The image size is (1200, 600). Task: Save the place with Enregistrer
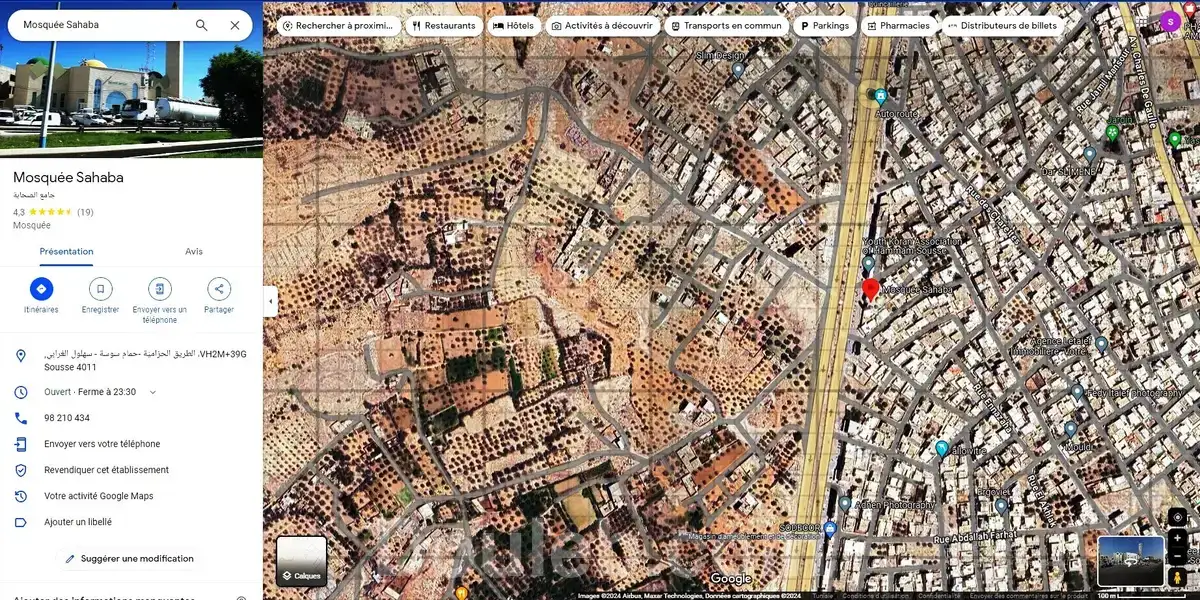pos(100,290)
